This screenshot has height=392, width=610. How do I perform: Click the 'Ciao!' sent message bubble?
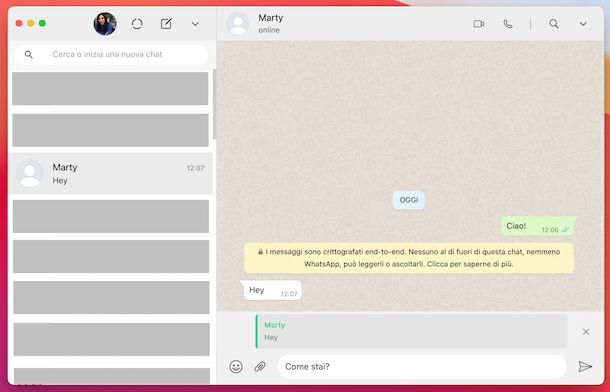538,226
